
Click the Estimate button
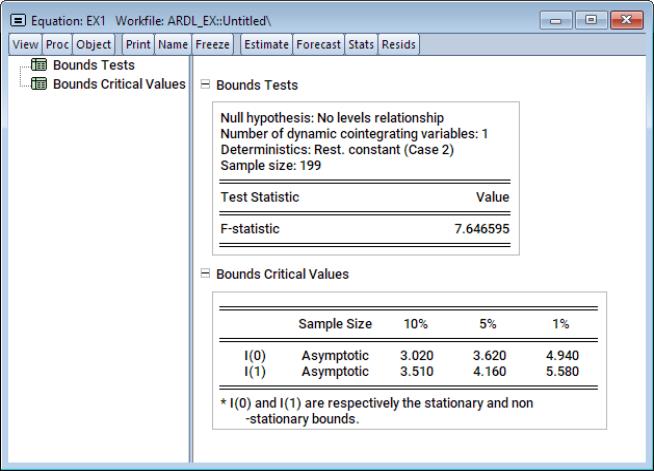[267, 44]
